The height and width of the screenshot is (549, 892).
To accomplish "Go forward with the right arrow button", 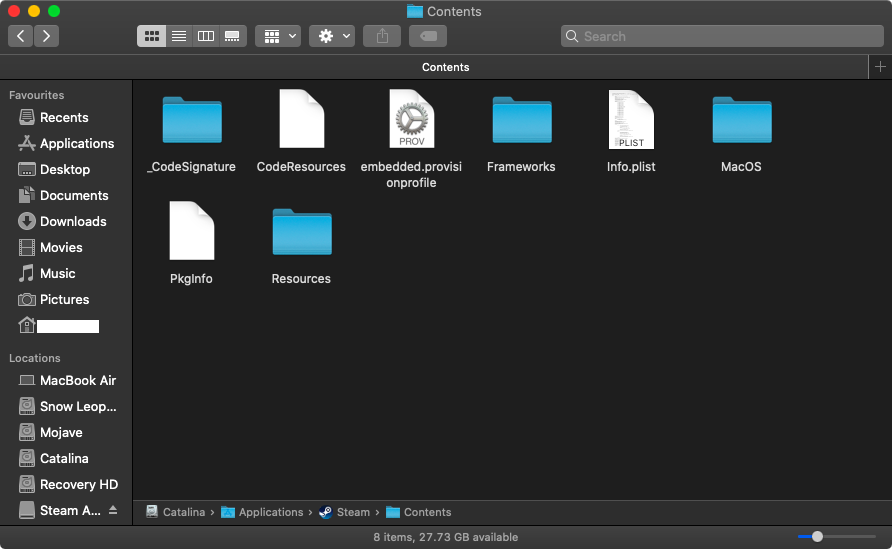I will (46, 36).
